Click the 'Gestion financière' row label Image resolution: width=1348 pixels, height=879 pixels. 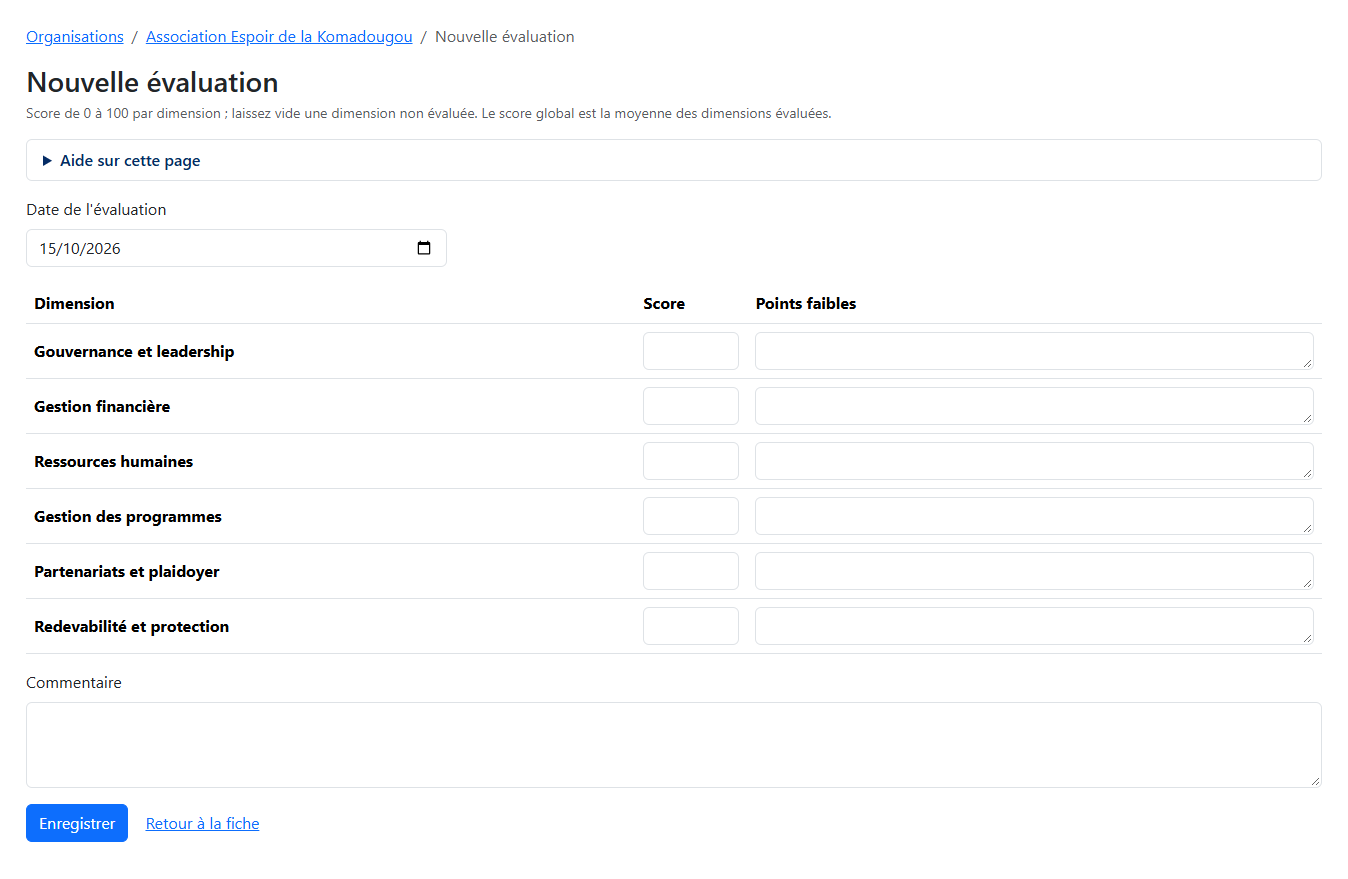tap(102, 407)
